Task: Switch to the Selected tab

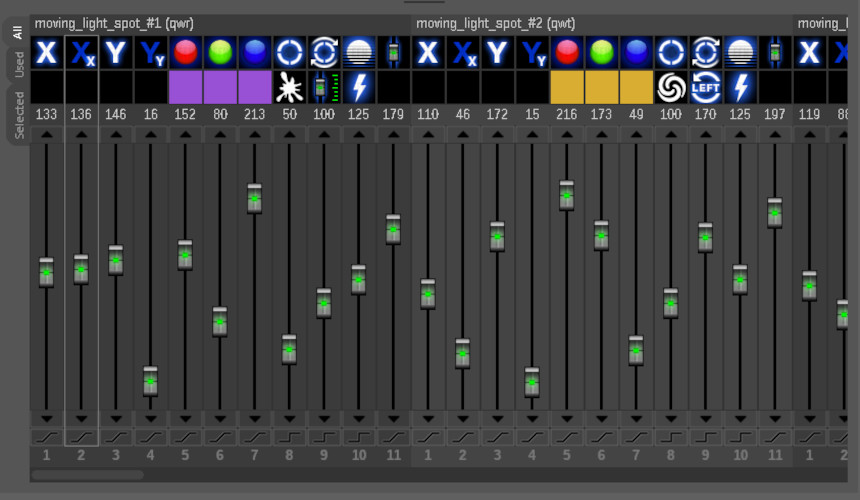Action: 18,114
